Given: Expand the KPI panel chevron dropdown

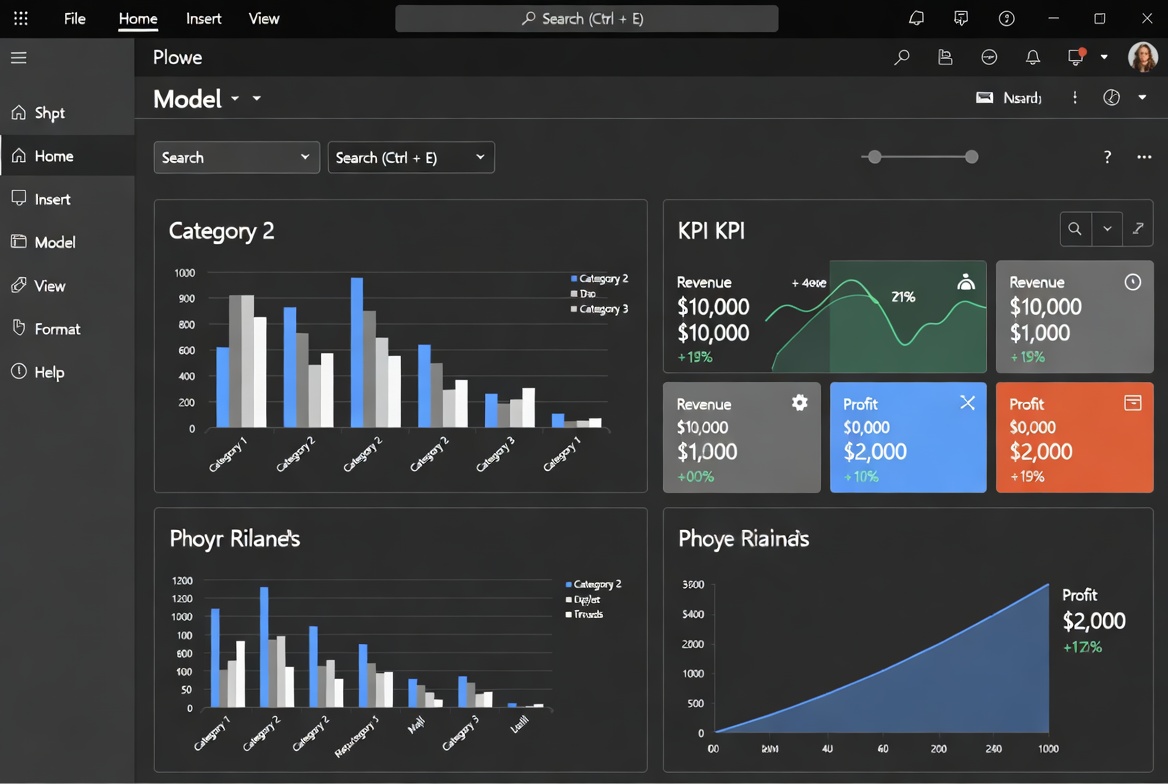Looking at the screenshot, I should tap(1107, 229).
